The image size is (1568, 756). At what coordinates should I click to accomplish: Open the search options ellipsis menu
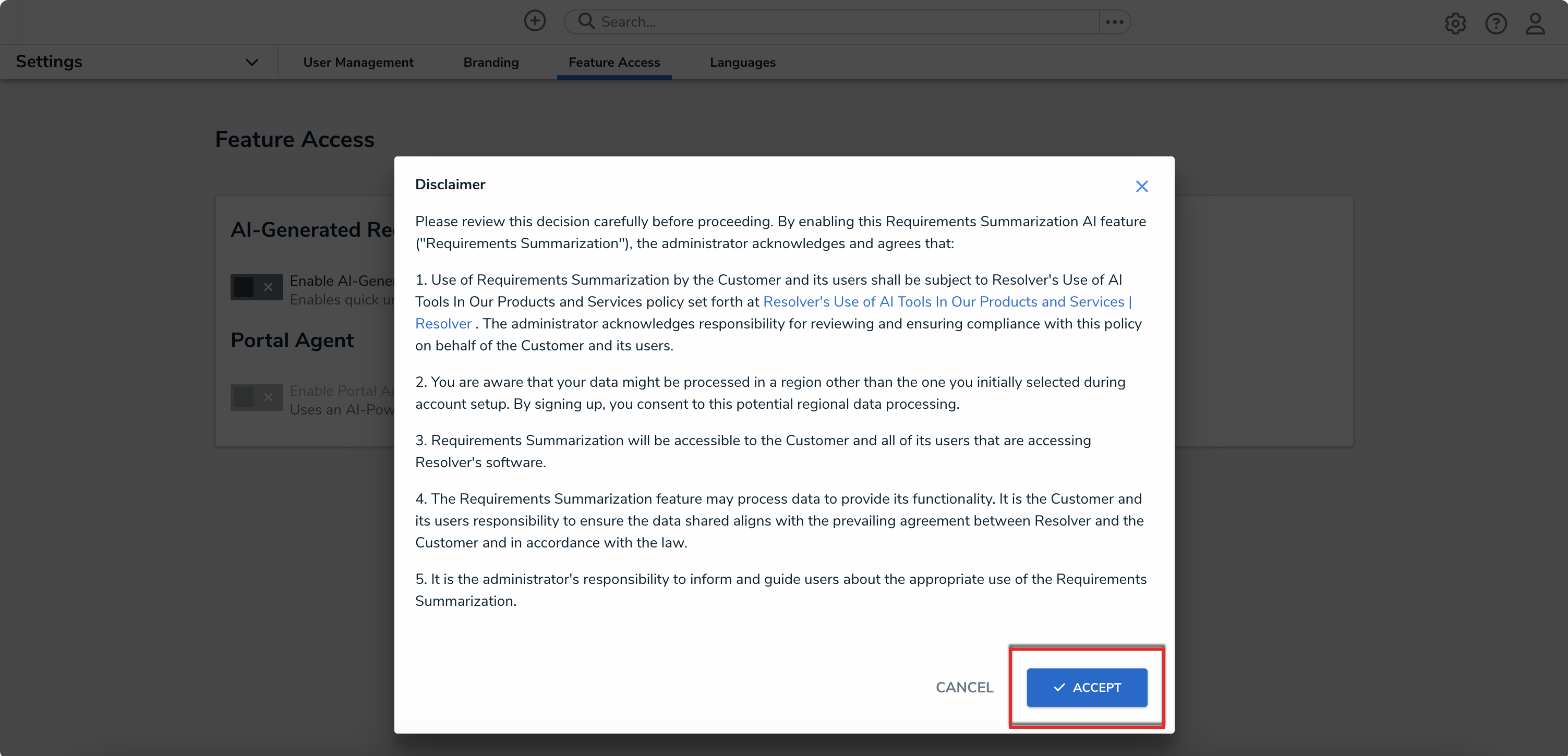tap(1115, 22)
